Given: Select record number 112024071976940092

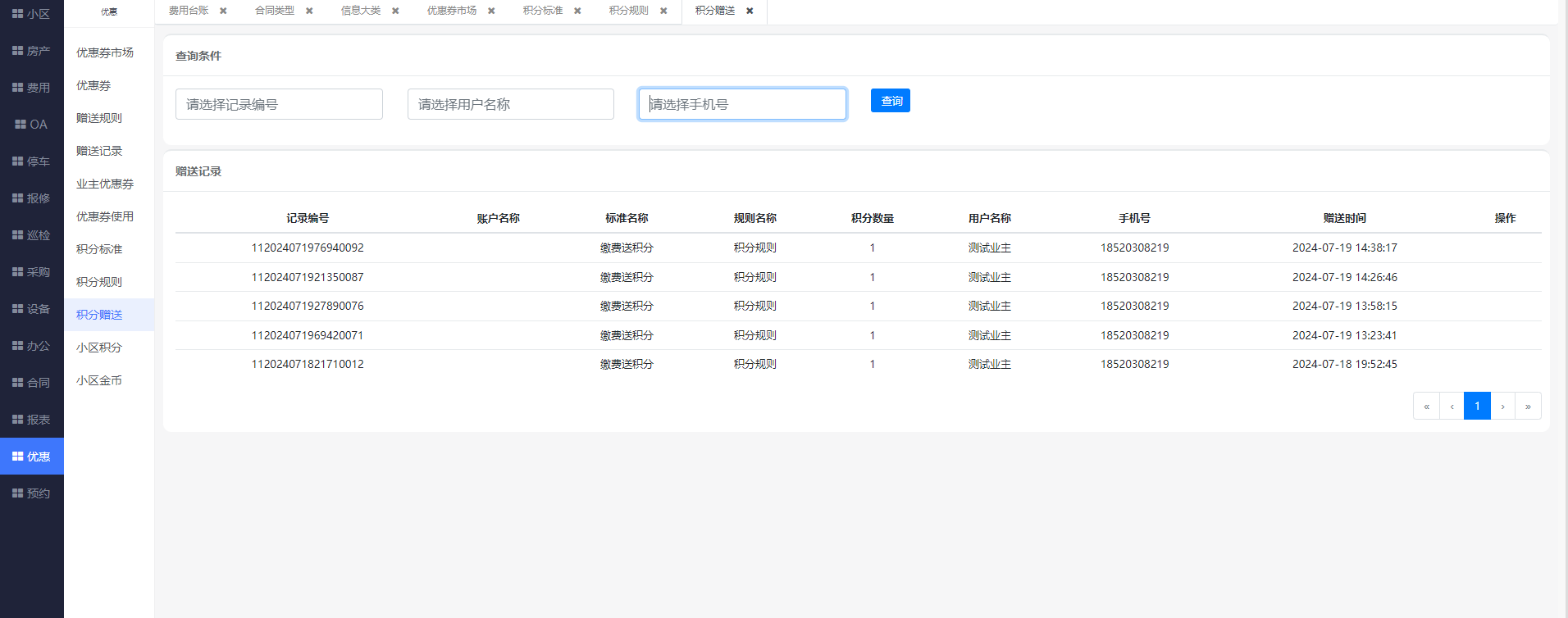Looking at the screenshot, I should (308, 248).
